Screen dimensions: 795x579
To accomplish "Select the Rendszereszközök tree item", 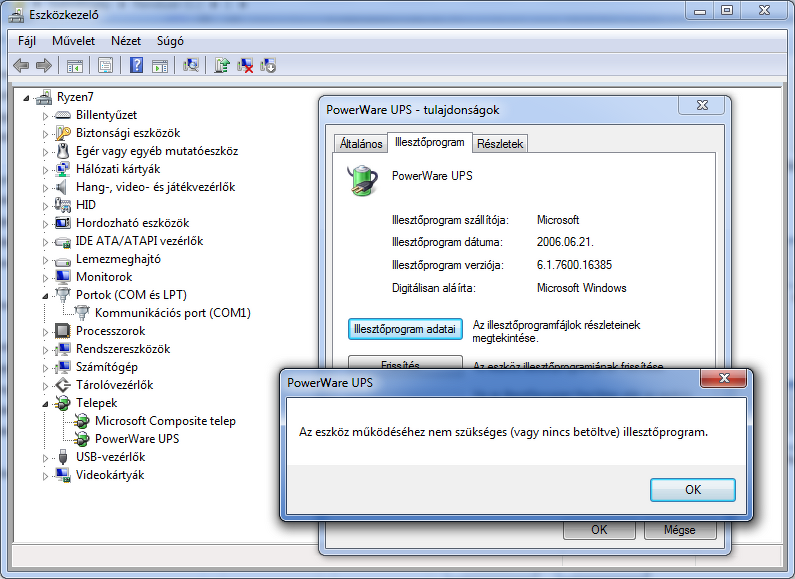I will 123,349.
